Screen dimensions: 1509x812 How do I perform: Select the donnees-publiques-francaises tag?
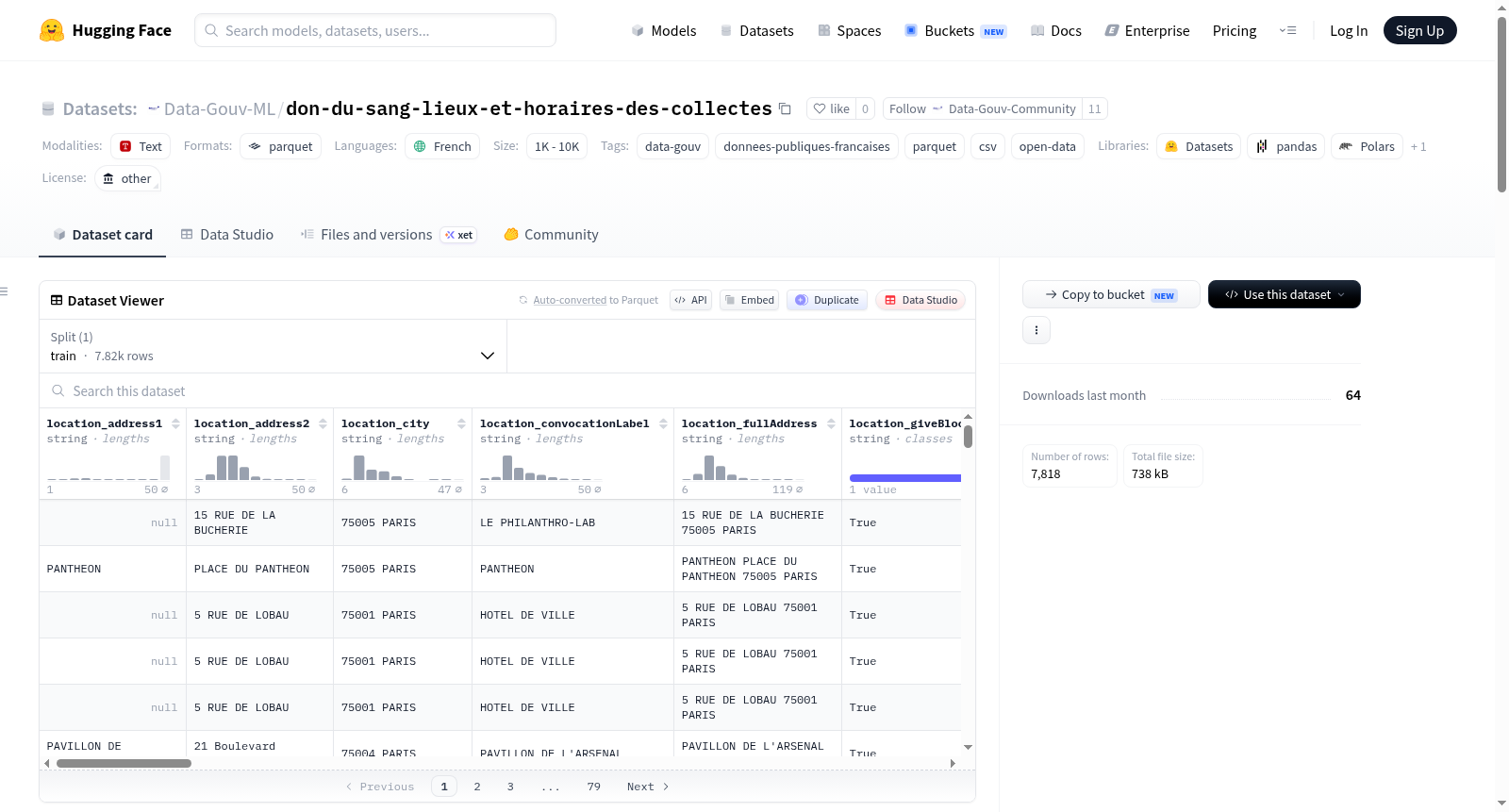[x=806, y=146]
